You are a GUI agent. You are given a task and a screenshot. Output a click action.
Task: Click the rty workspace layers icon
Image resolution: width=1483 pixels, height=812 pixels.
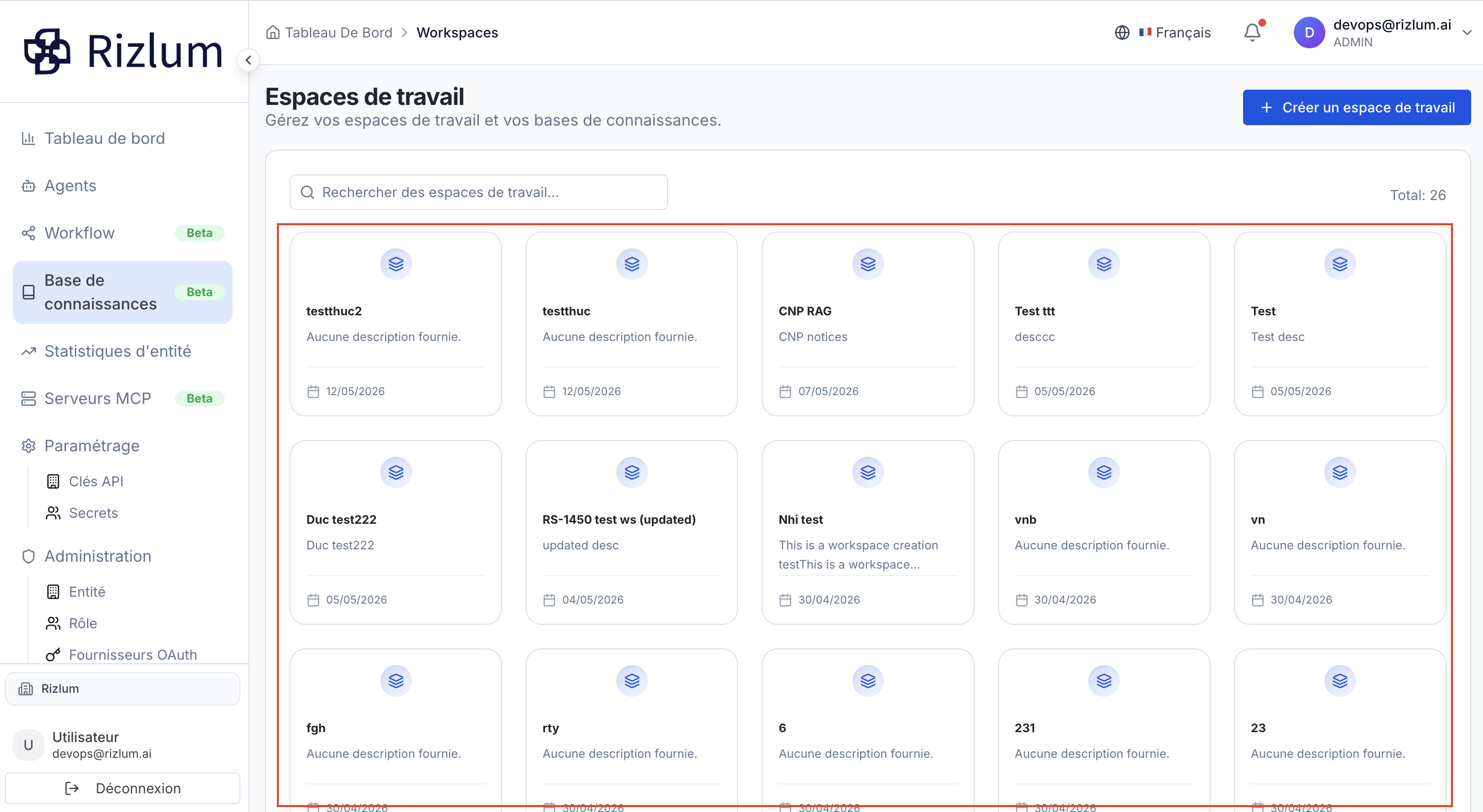(x=632, y=681)
